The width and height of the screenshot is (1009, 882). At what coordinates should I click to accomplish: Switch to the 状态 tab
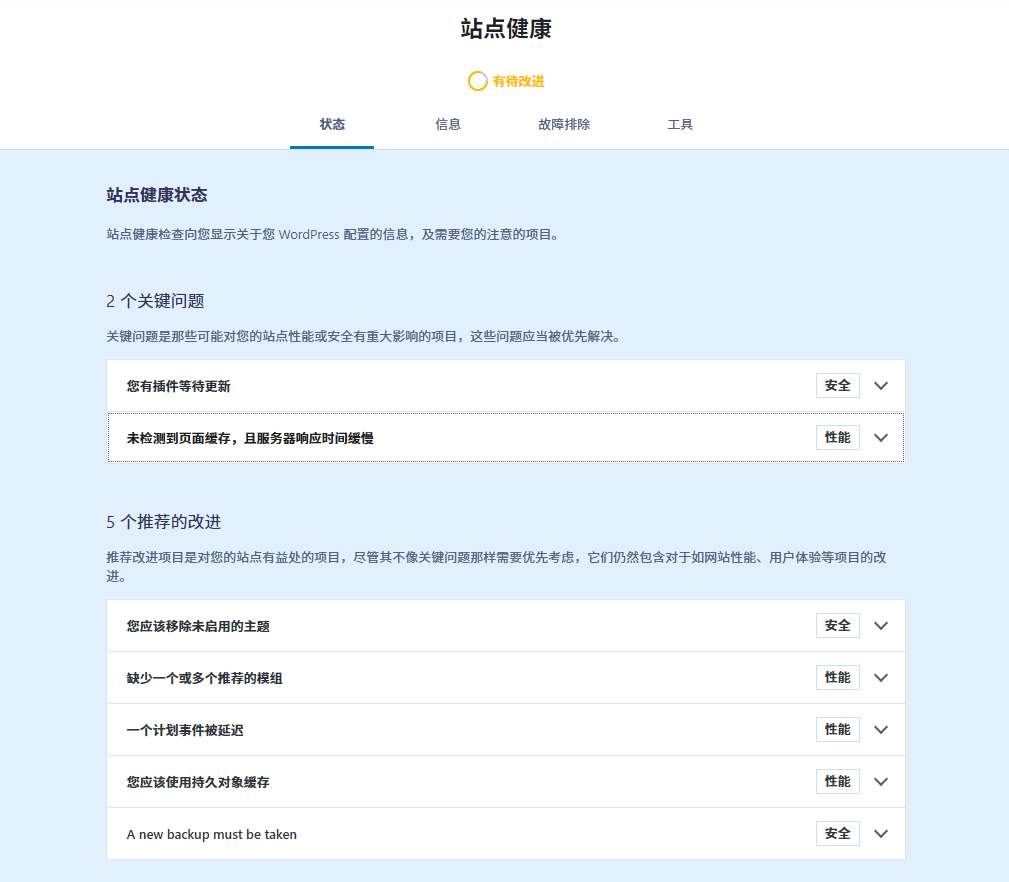point(332,125)
